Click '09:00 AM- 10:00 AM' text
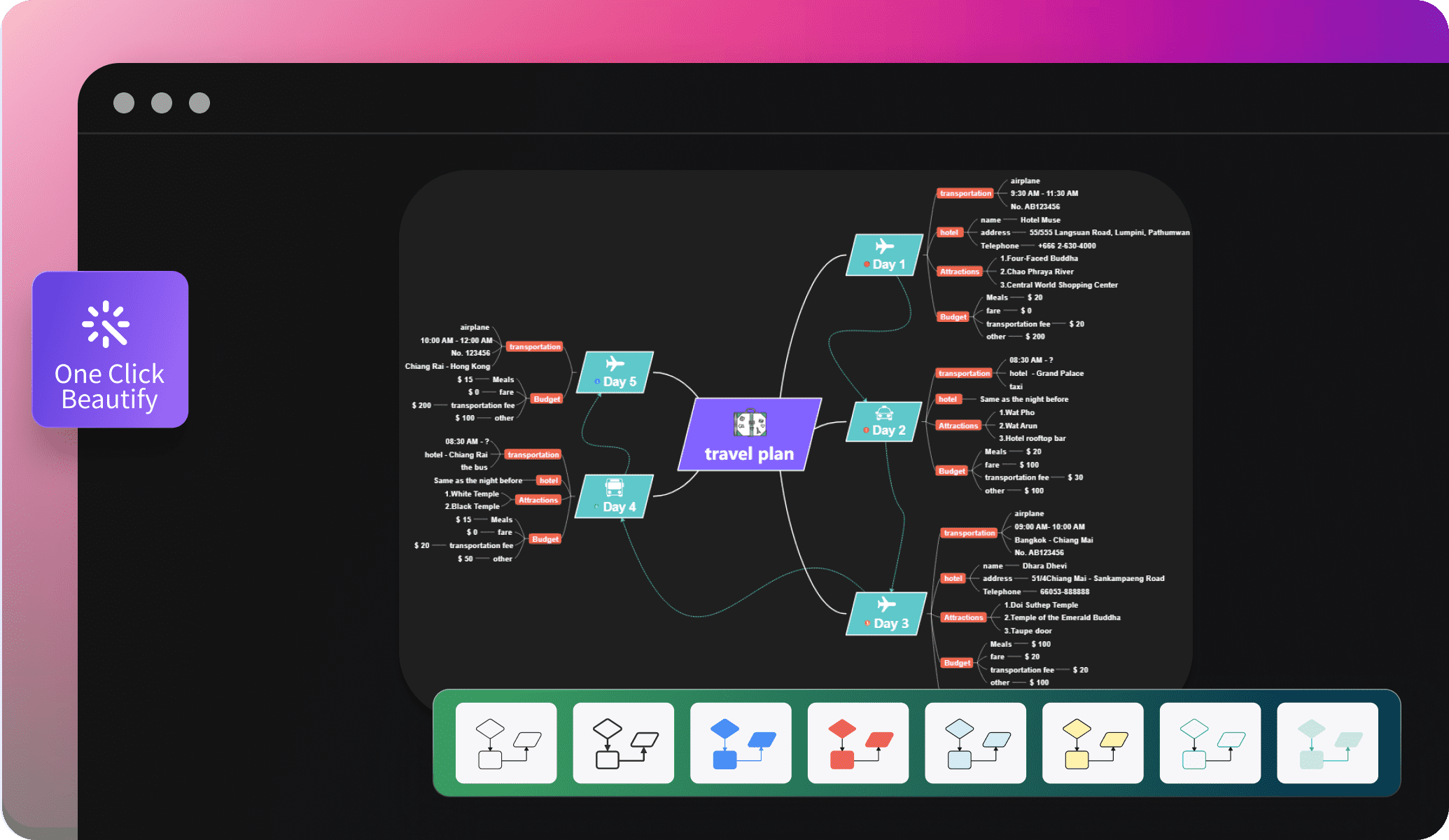The width and height of the screenshot is (1449, 840). click(x=1049, y=526)
